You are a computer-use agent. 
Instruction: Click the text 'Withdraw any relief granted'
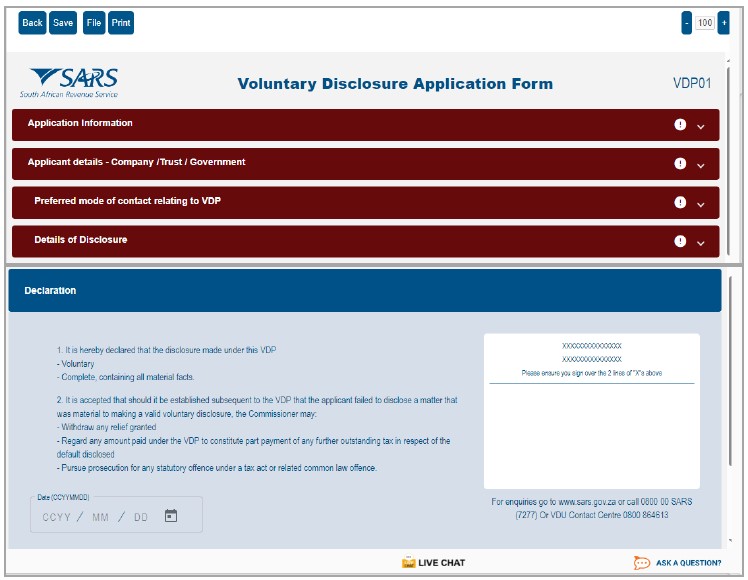(109, 427)
